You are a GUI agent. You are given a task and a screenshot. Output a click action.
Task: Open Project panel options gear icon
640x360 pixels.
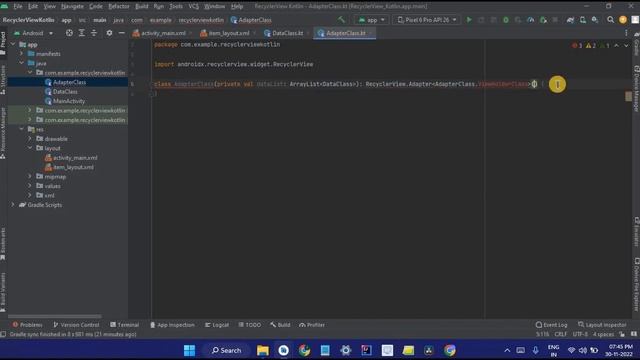pyautogui.click(x=109, y=33)
